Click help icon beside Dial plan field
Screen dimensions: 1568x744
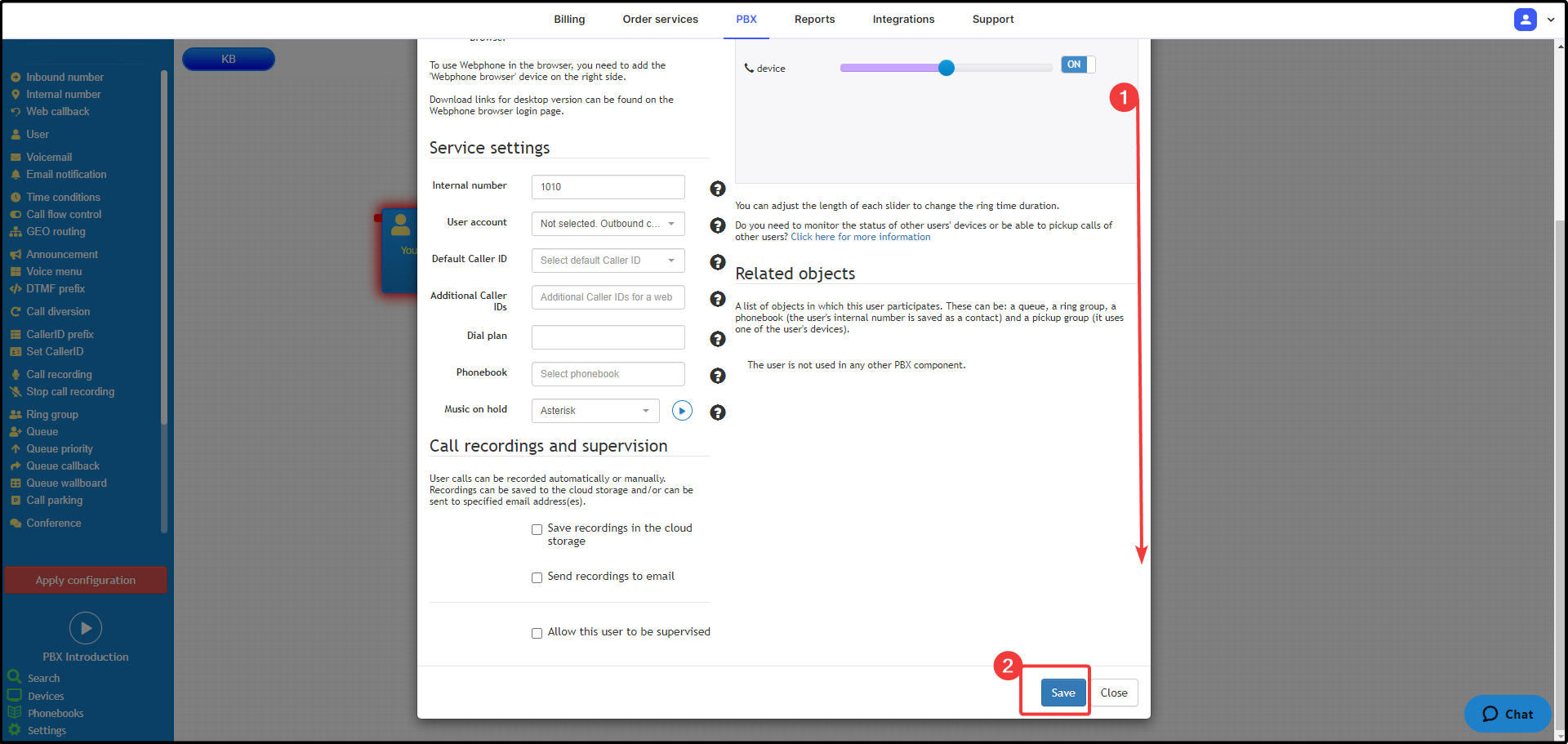pyautogui.click(x=717, y=339)
